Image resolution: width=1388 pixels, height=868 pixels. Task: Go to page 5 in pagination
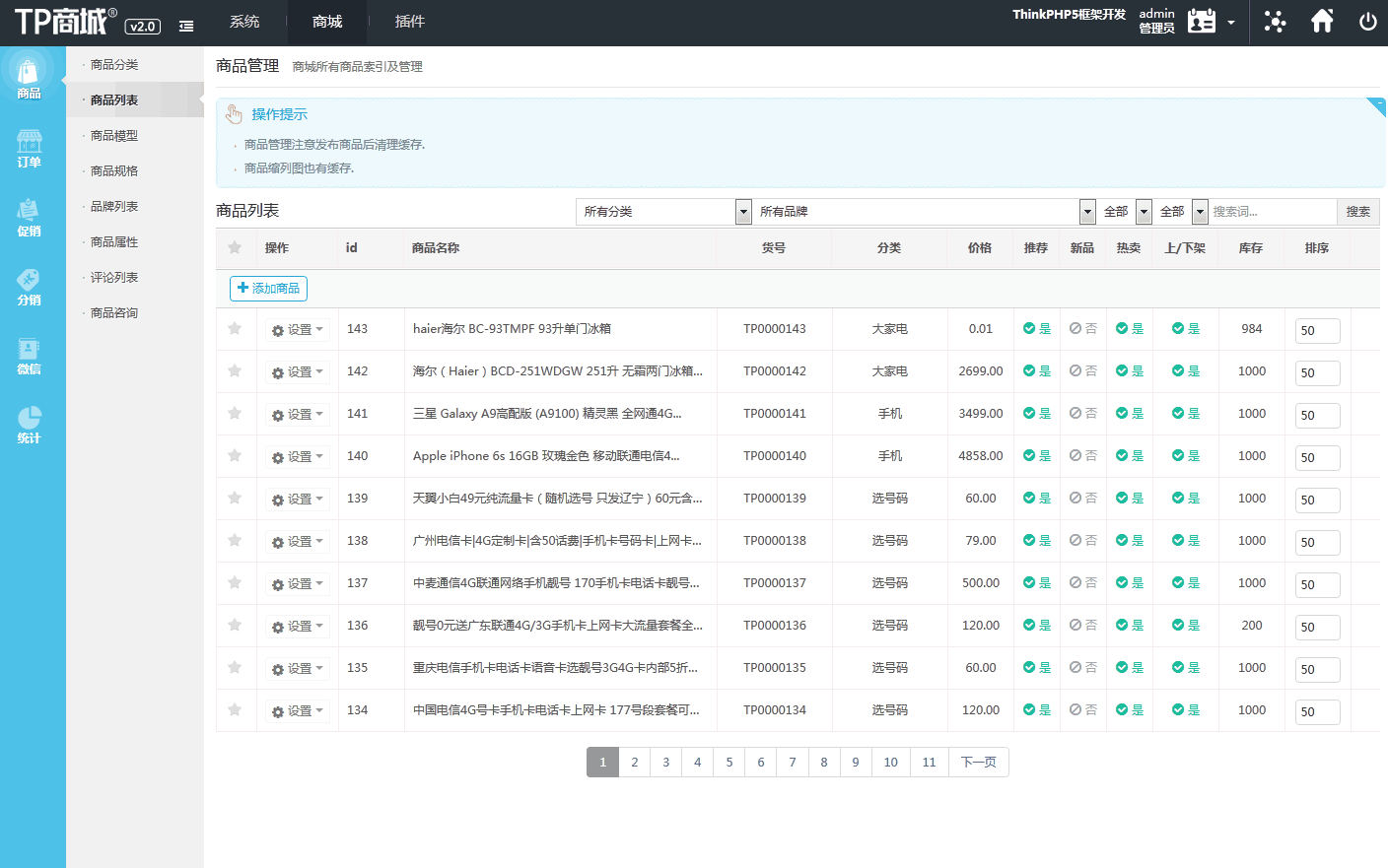pos(729,763)
